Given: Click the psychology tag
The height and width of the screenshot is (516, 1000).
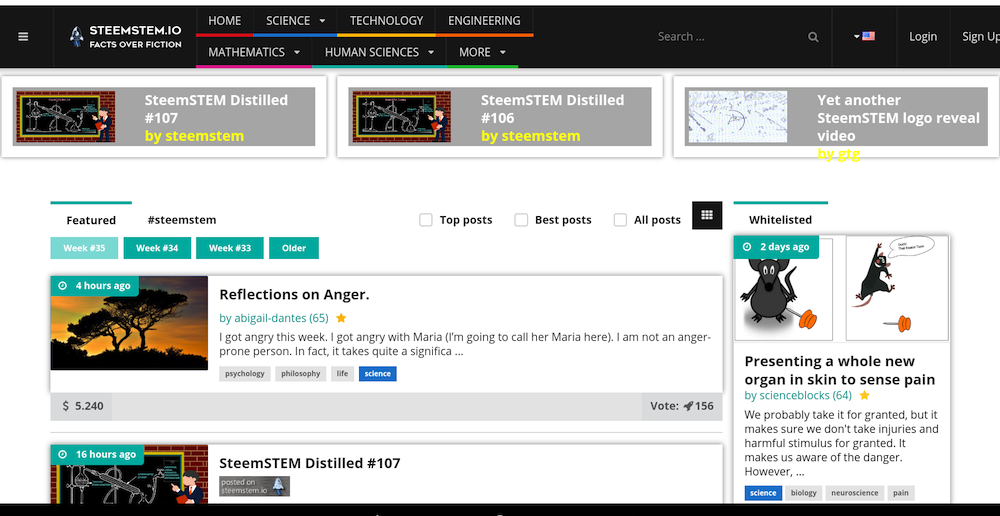Looking at the screenshot, I should (x=245, y=374).
